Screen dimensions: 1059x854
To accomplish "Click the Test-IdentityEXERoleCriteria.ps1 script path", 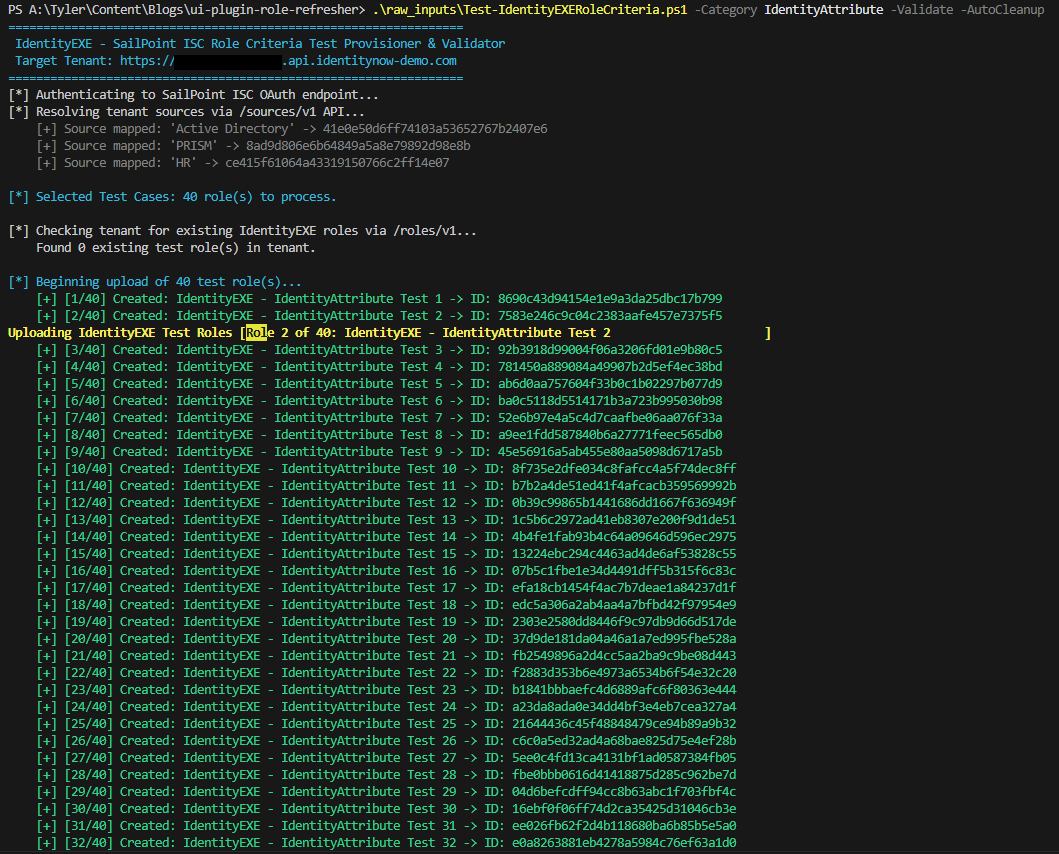I will 530,10.
